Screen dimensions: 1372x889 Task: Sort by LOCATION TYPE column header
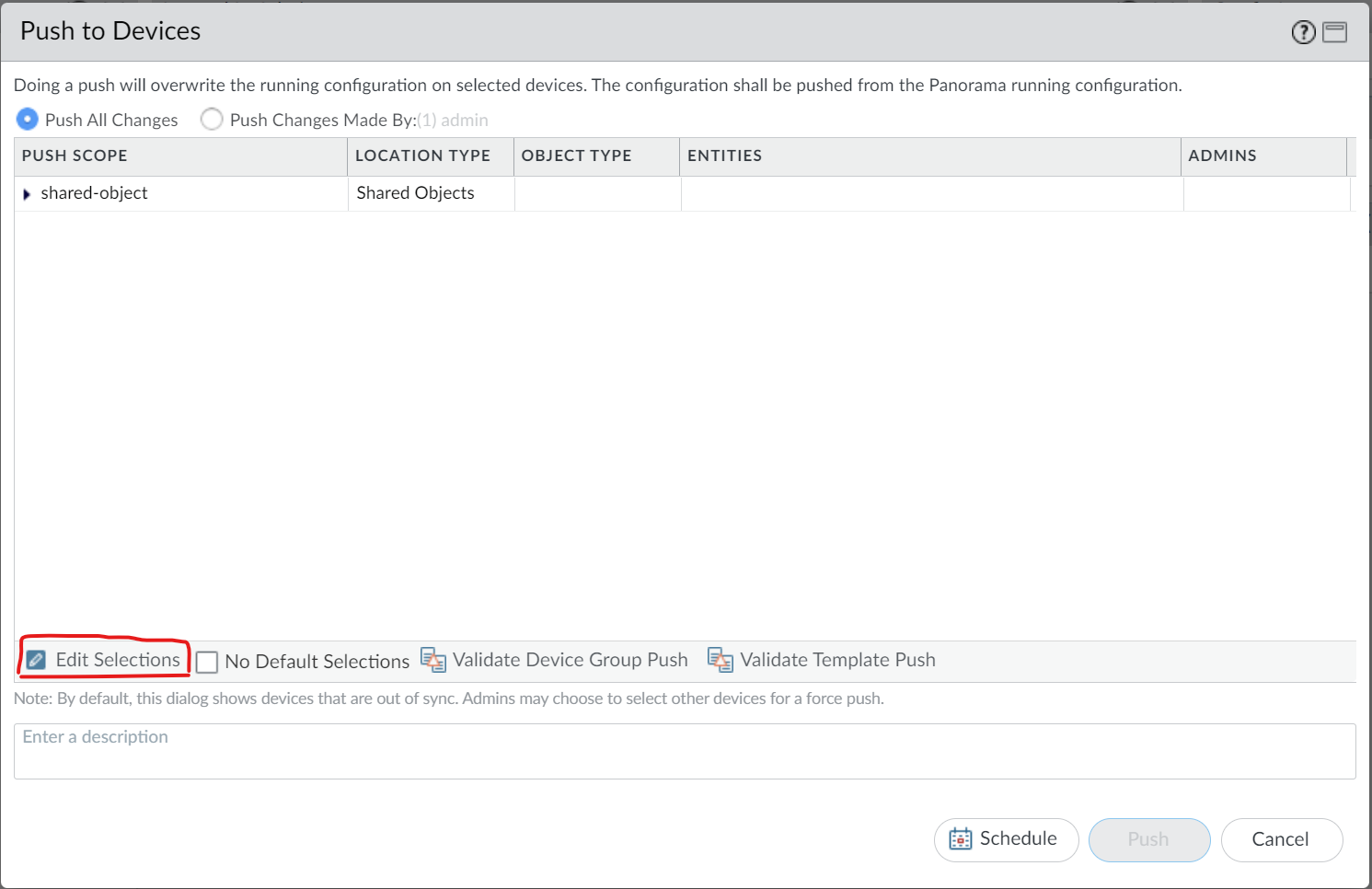431,156
